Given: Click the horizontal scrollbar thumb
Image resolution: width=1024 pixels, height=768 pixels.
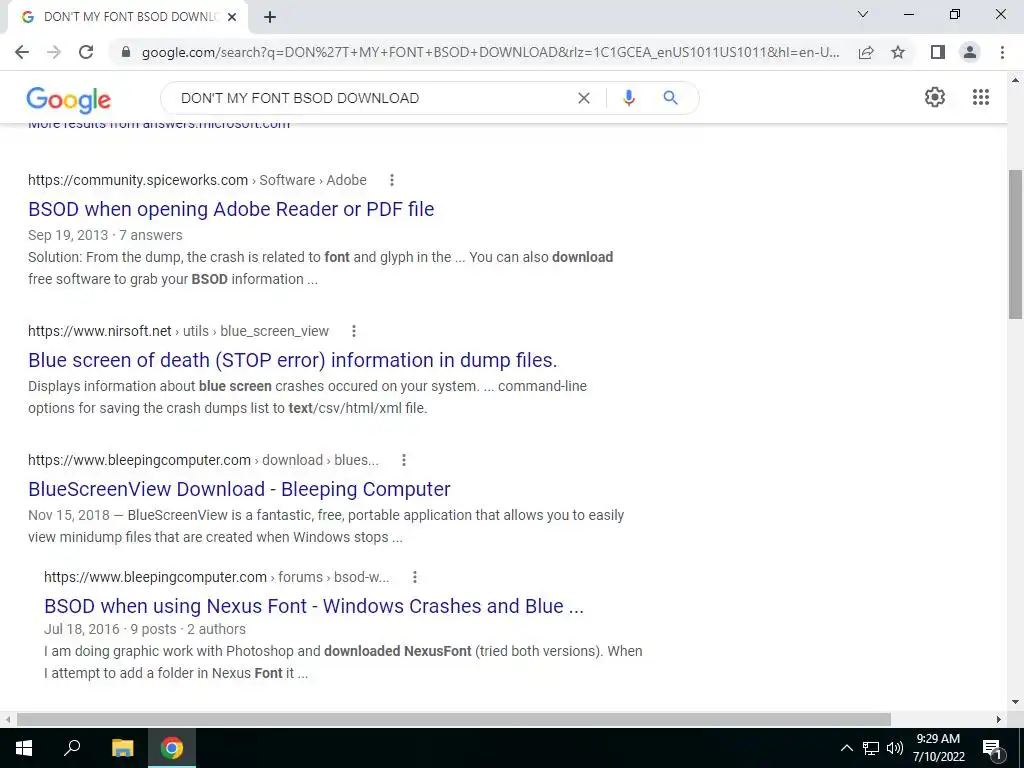Looking at the screenshot, I should tap(454, 719).
